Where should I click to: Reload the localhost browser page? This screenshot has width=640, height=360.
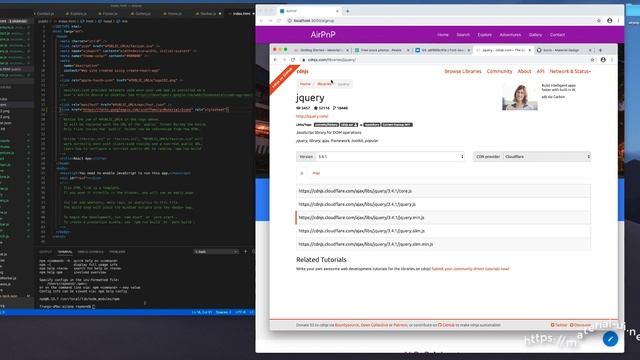[279, 20]
